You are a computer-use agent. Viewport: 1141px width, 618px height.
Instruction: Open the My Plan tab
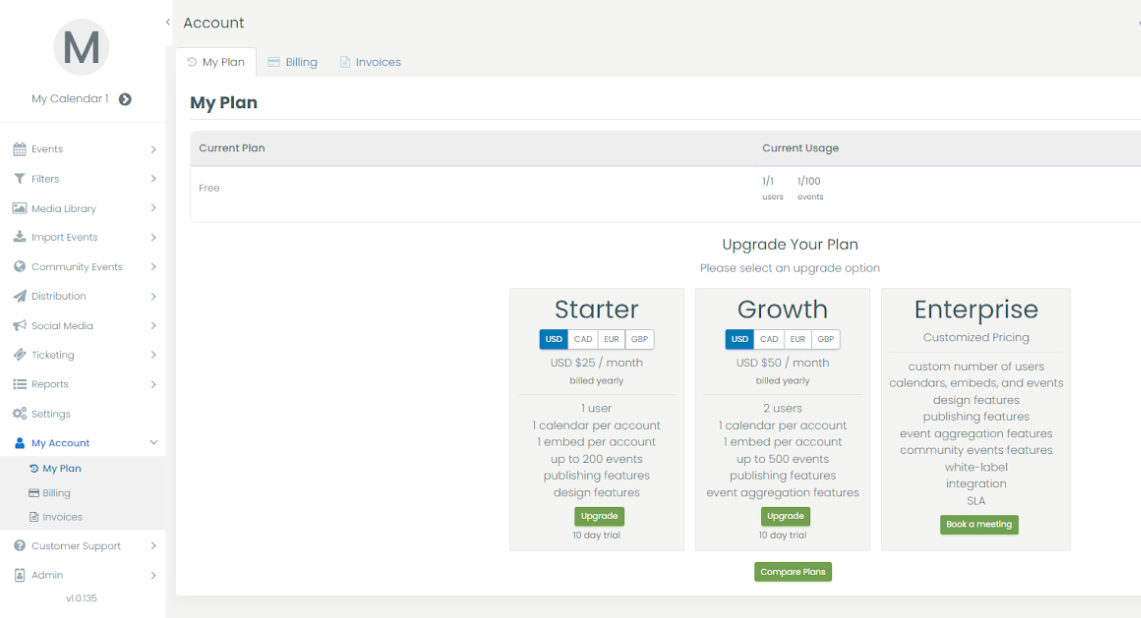pos(216,62)
